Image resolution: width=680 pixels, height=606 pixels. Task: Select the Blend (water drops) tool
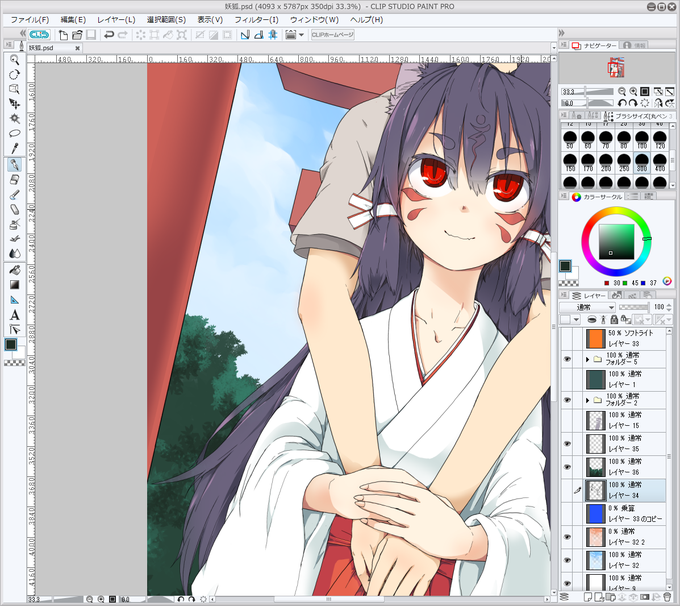pyautogui.click(x=14, y=253)
